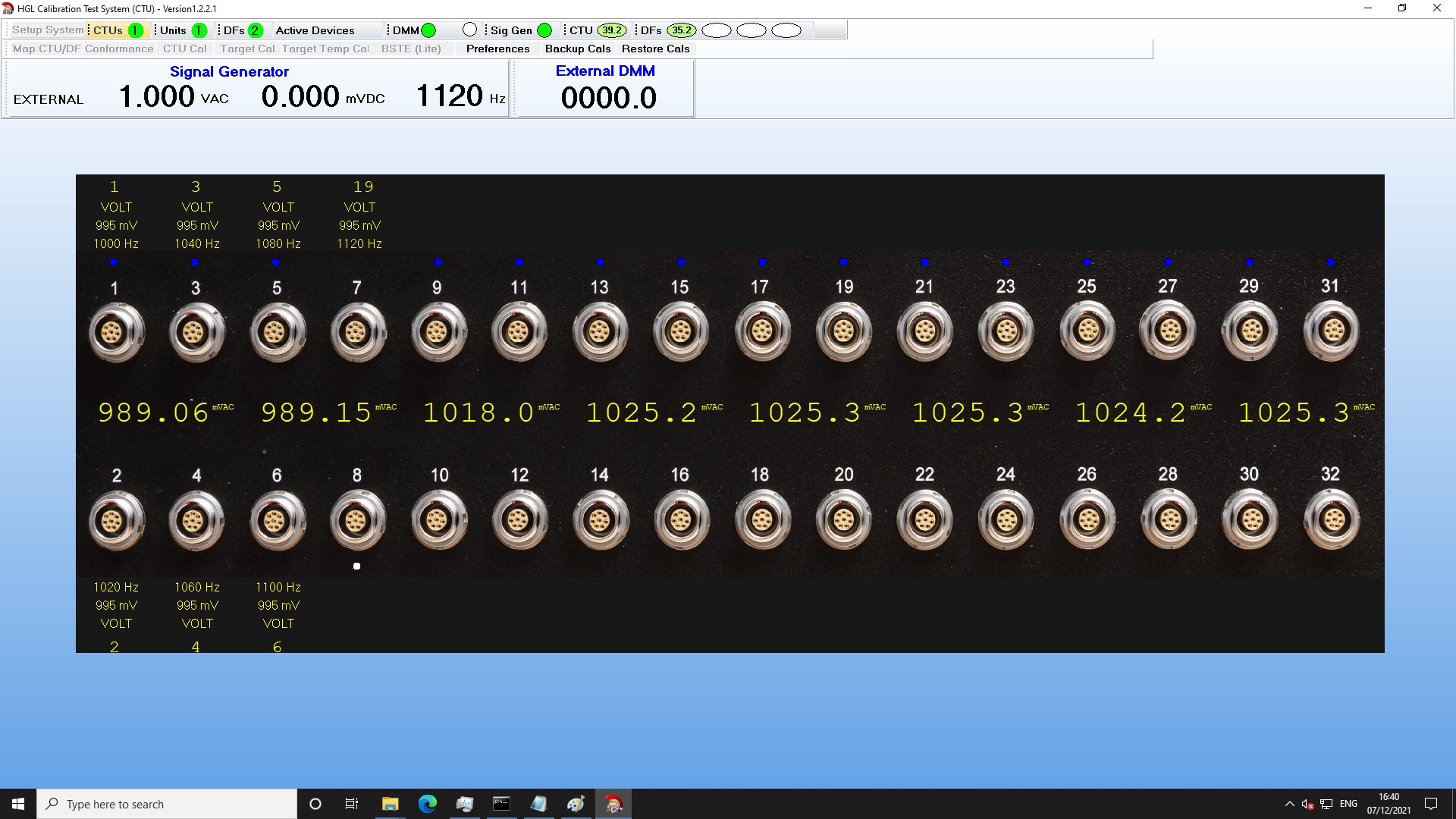Launch Microsoft Edge from taskbar

point(427,804)
